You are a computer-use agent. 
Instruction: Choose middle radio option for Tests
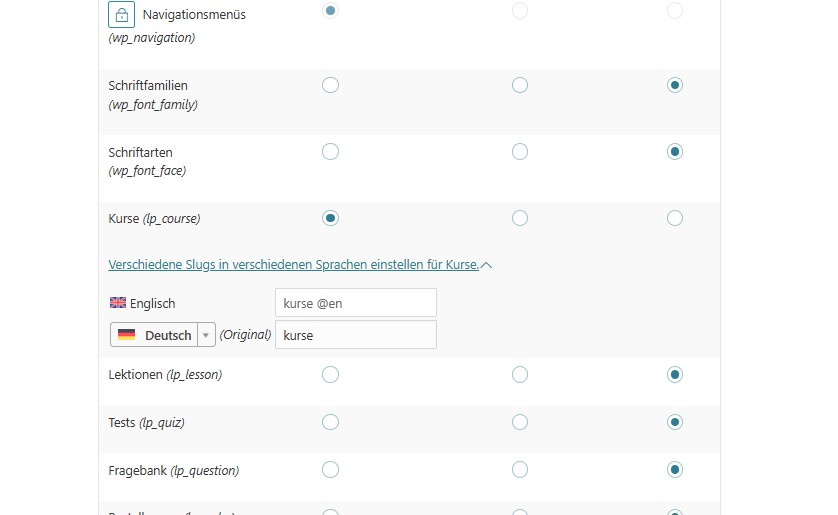coord(520,422)
